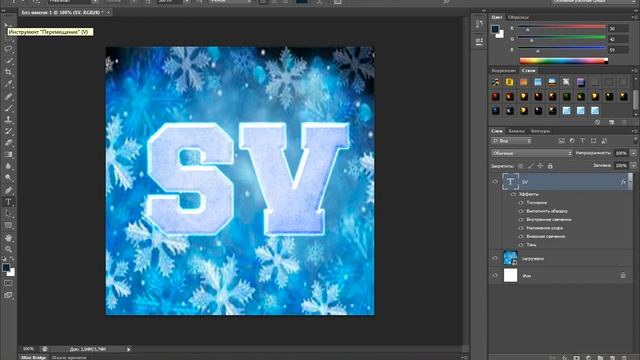
Task: Switch to the Swatches tab
Action: pos(518,17)
